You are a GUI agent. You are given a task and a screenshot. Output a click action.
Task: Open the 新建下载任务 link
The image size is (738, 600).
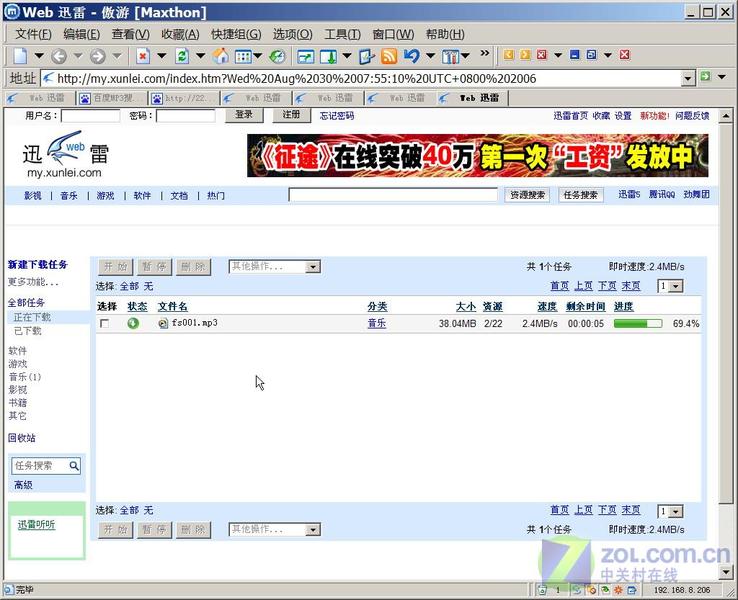[x=38, y=264]
